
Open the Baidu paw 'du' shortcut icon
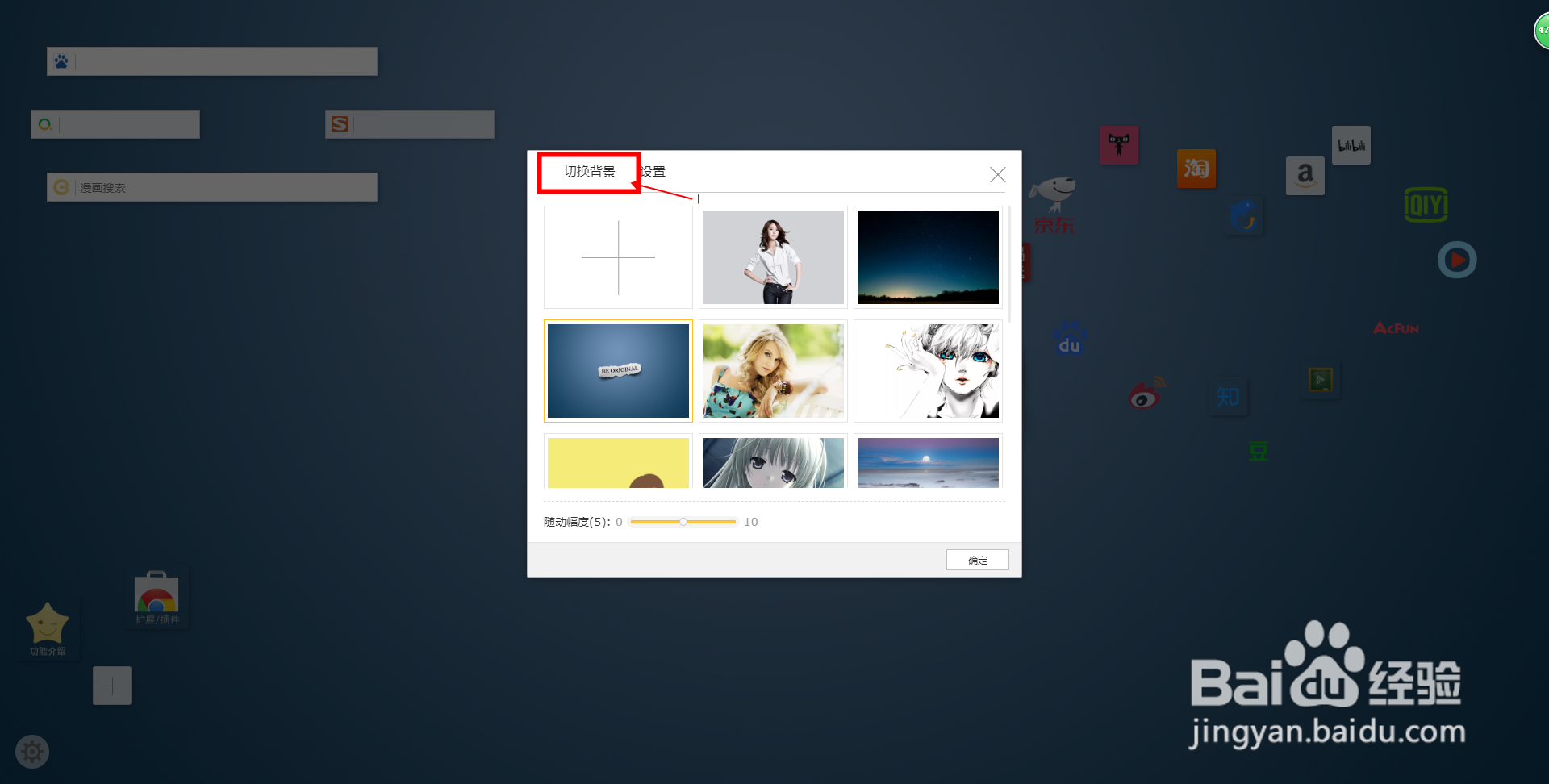click(x=1070, y=339)
